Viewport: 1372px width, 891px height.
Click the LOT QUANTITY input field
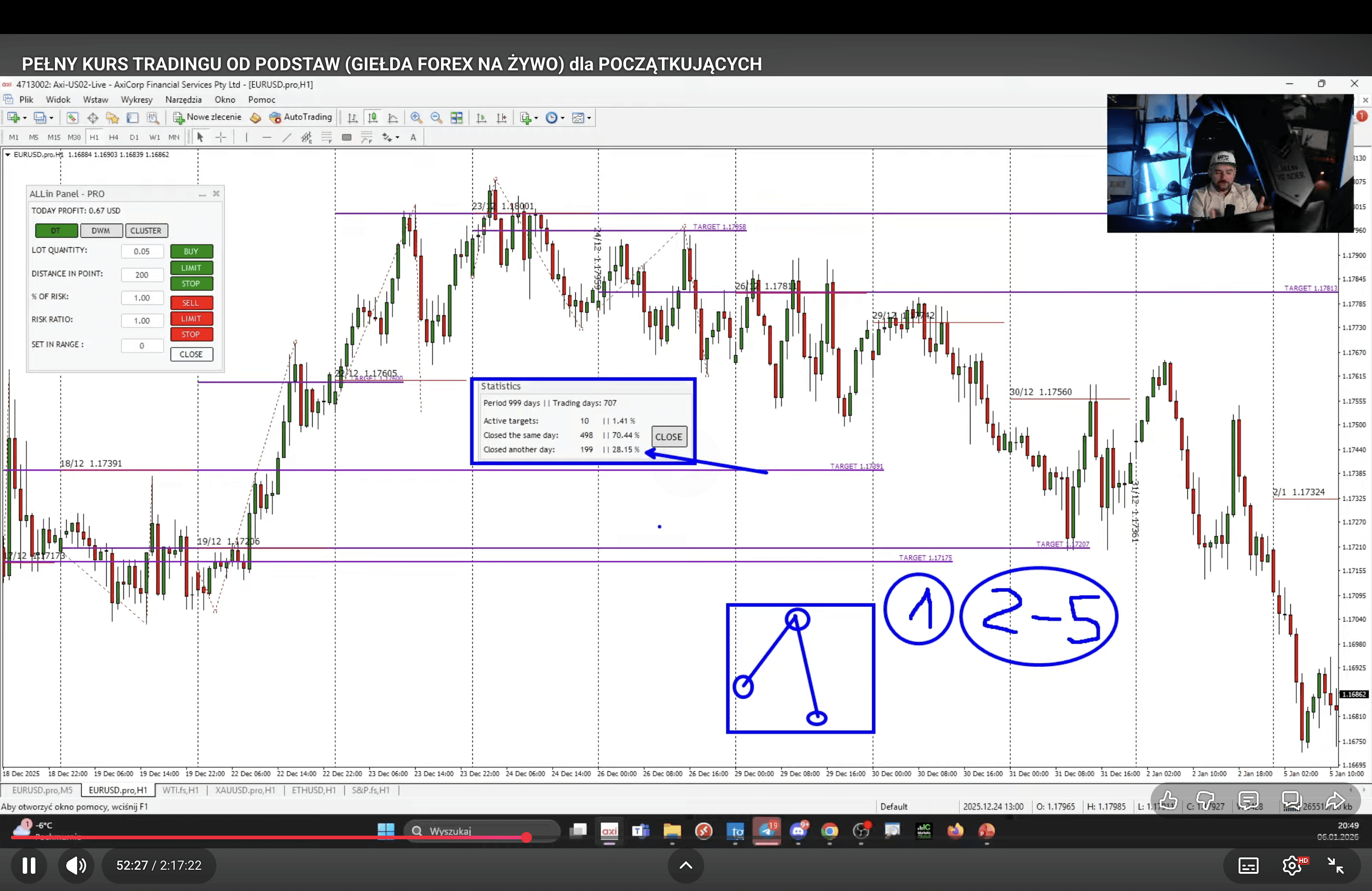(x=142, y=251)
